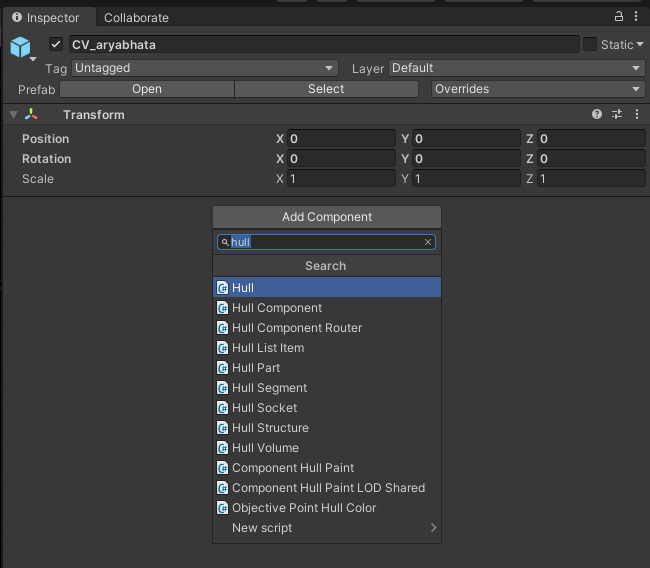Click the inspector lock icon
650x568 pixels.
tap(619, 17)
